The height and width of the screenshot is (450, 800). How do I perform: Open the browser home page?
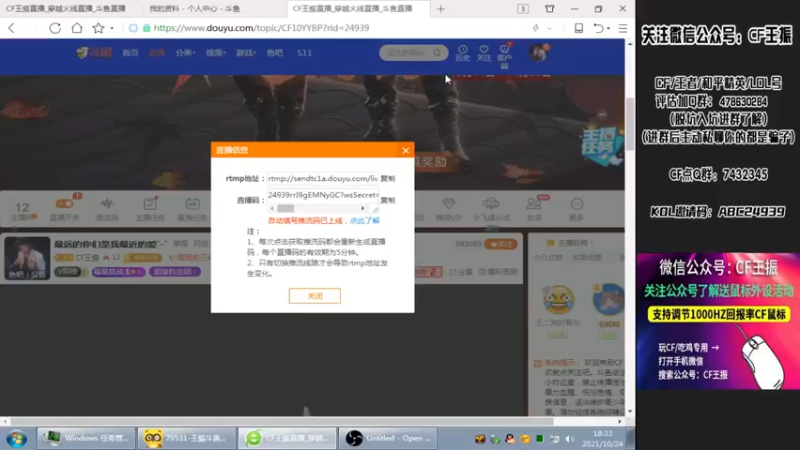pos(77,28)
